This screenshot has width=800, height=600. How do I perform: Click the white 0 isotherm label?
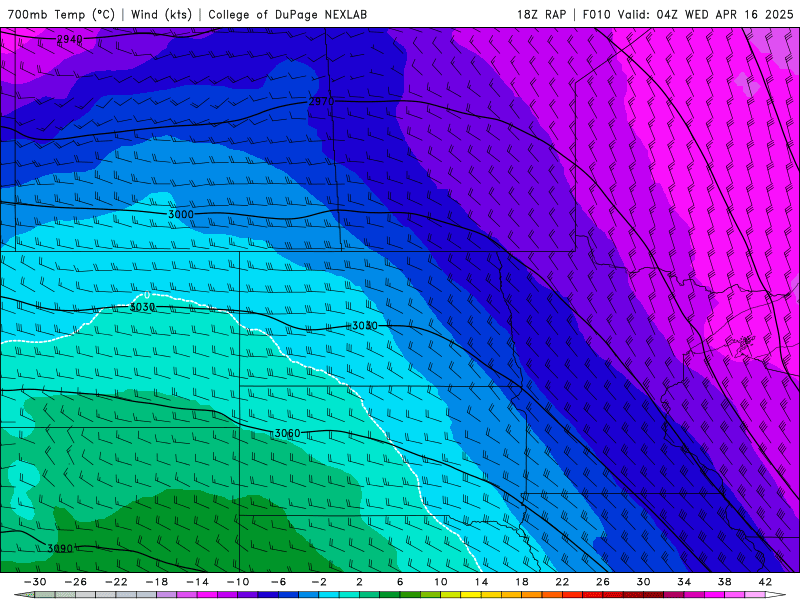147,295
